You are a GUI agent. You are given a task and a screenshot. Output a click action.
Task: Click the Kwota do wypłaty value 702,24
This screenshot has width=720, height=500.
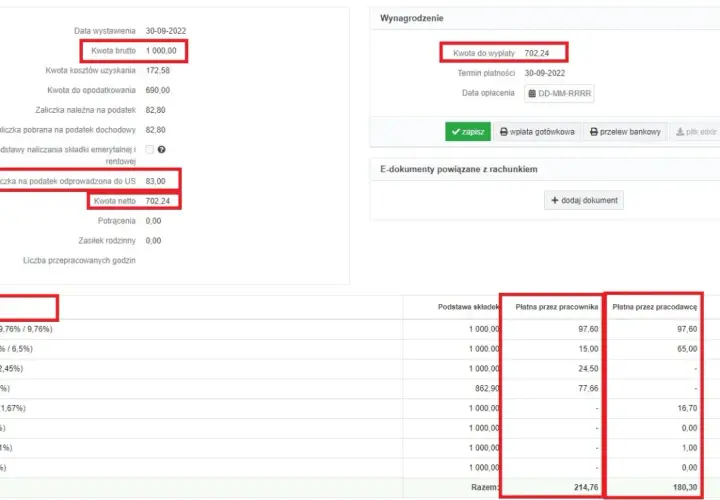click(537, 53)
